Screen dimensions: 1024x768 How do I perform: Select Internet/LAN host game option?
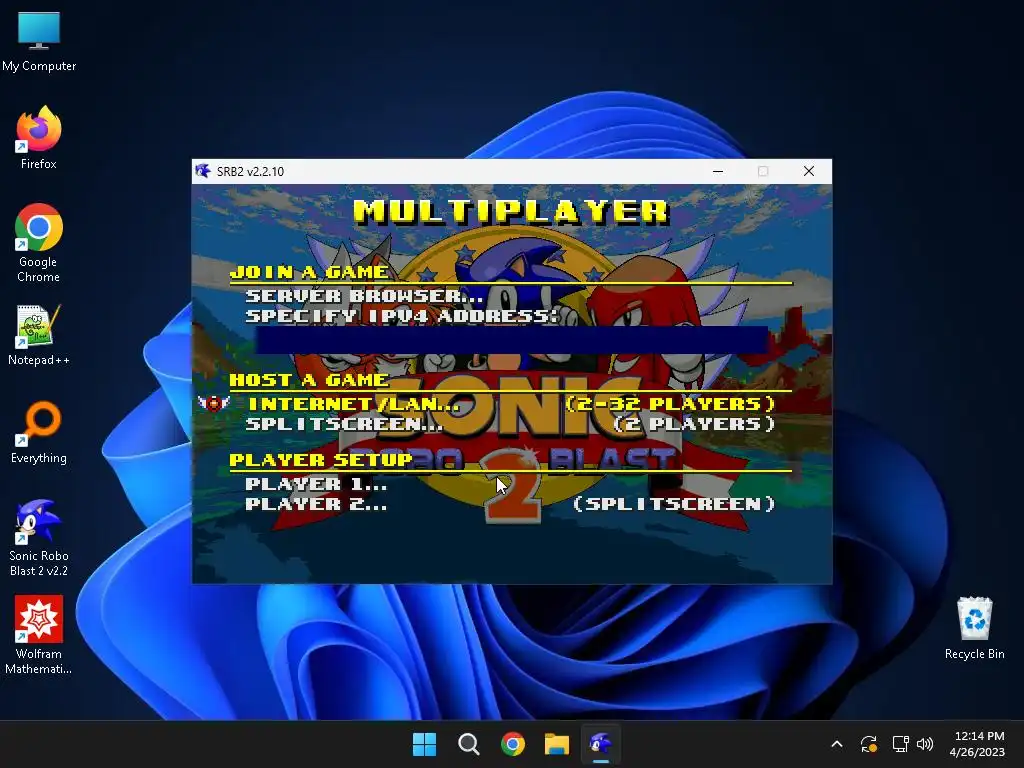point(353,404)
